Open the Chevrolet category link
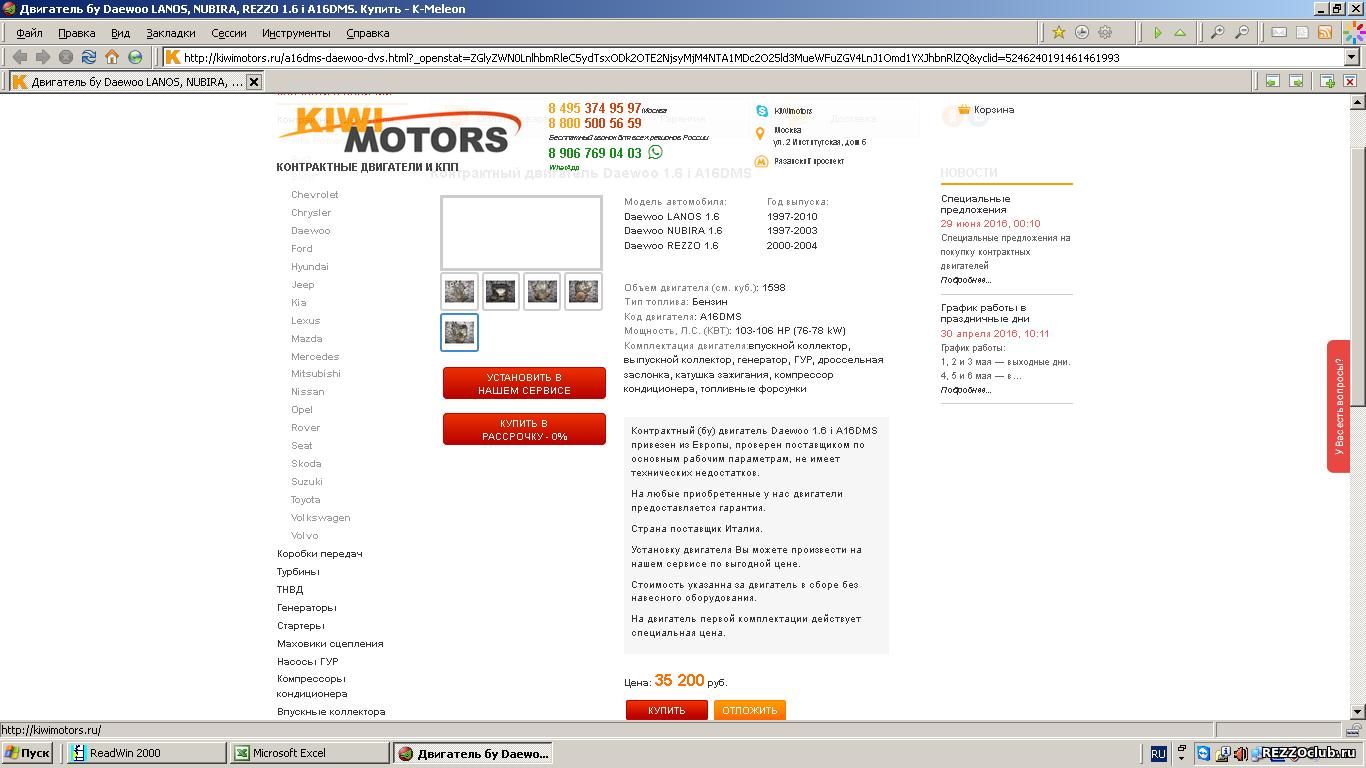Viewport: 1366px width, 768px height. tap(315, 195)
